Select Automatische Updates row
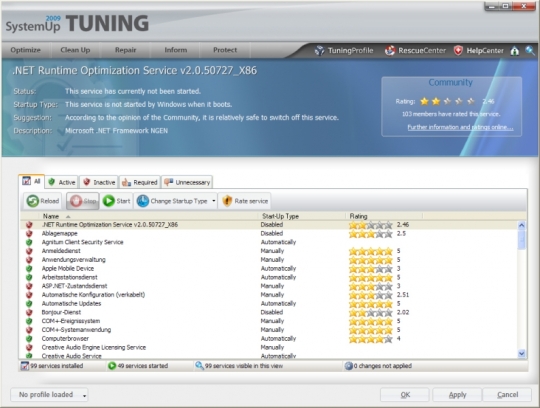The image size is (540, 408). coord(269,304)
